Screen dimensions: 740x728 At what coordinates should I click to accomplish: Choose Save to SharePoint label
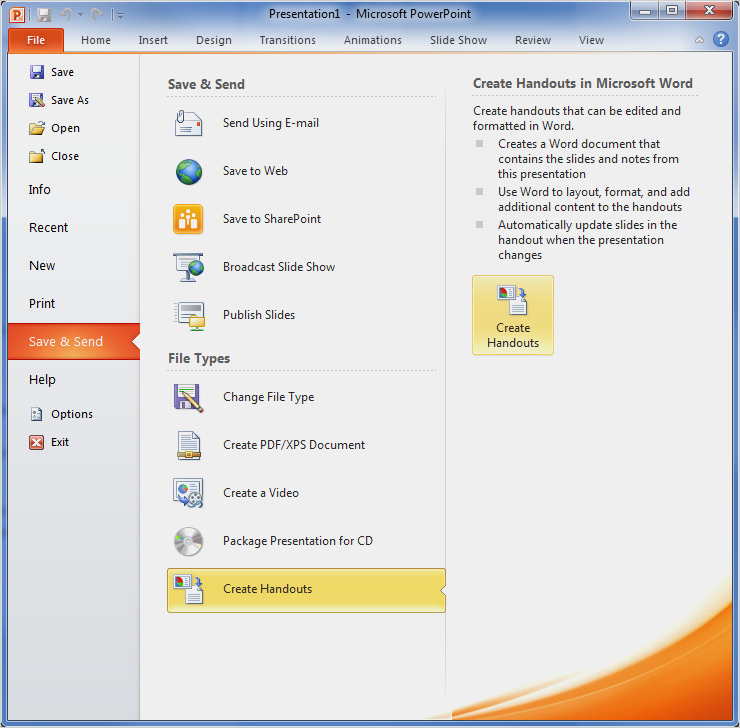pyautogui.click(x=272, y=219)
